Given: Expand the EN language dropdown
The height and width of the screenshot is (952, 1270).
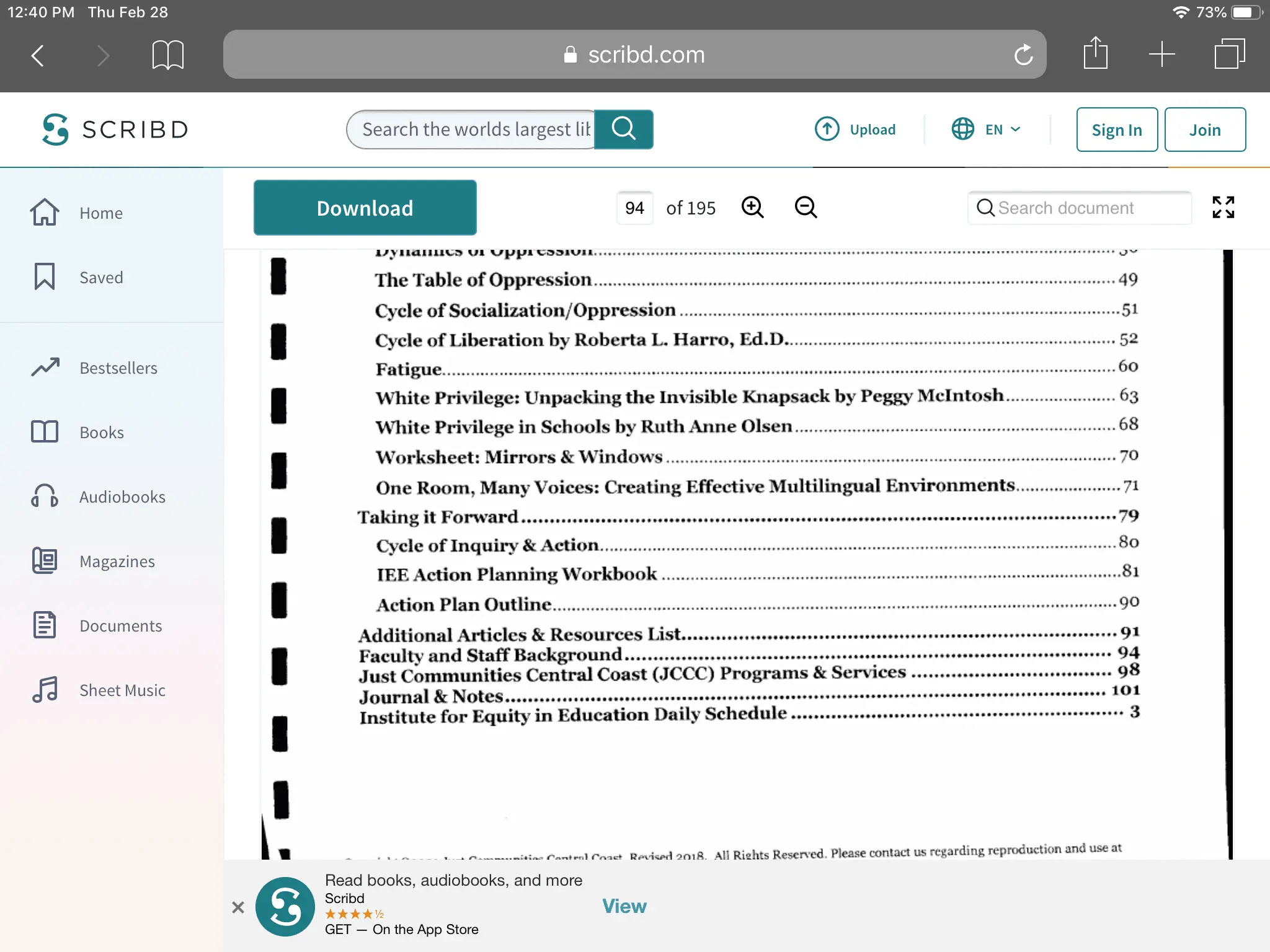Looking at the screenshot, I should coord(986,130).
